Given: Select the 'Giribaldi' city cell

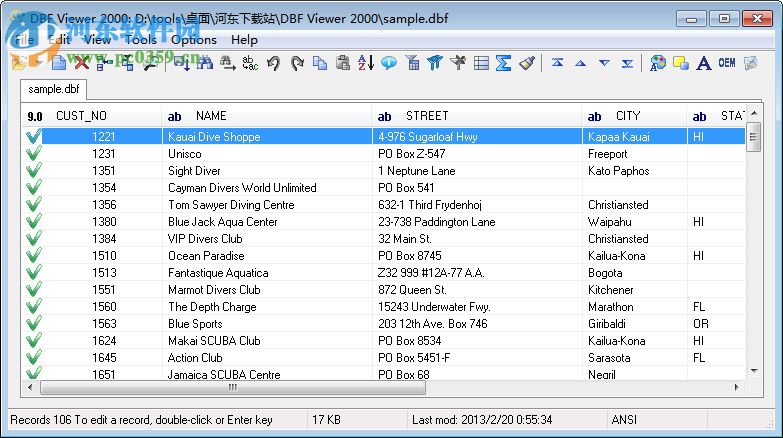Looking at the screenshot, I should [634, 323].
